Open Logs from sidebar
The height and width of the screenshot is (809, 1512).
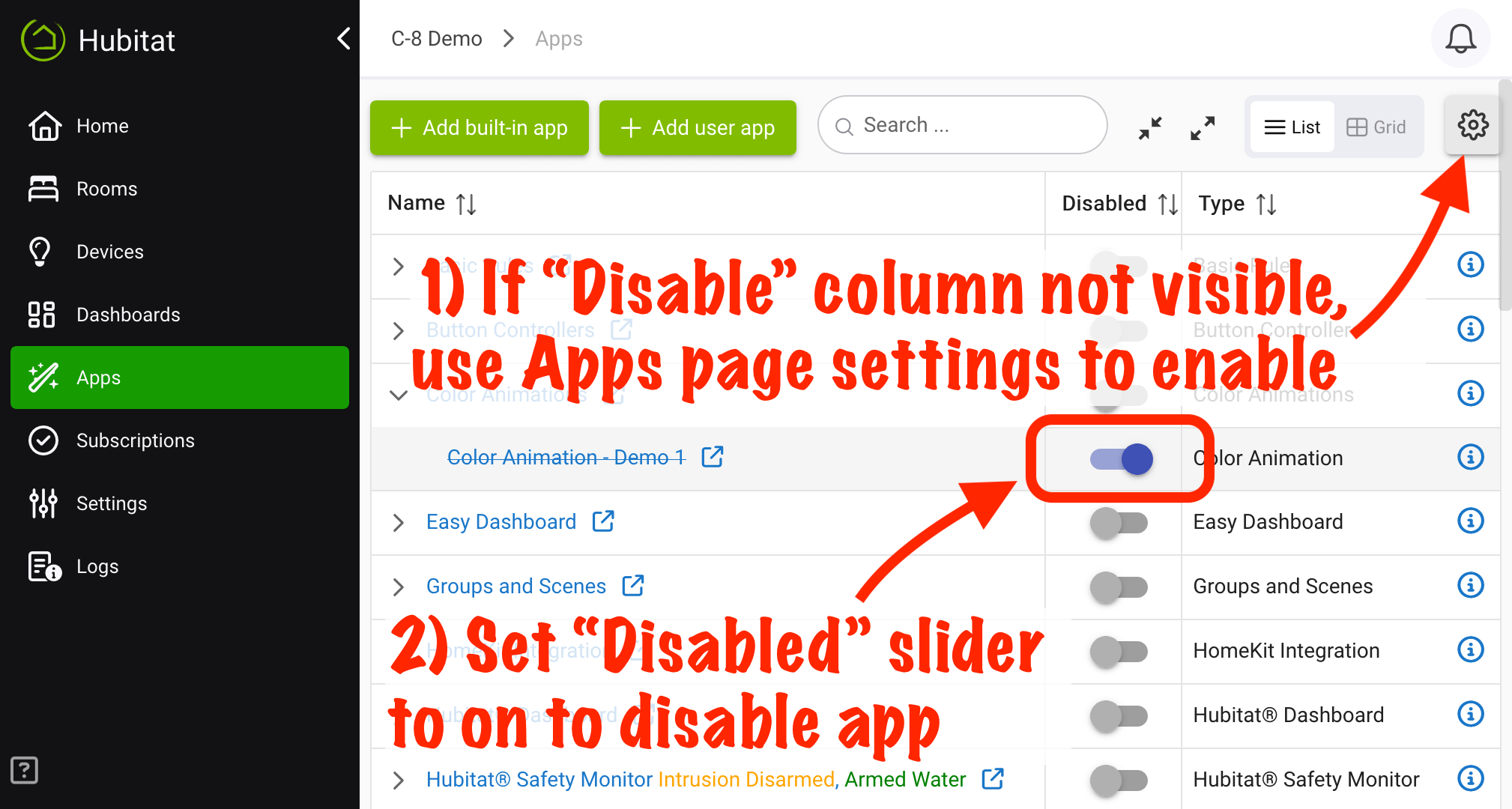tap(96, 564)
